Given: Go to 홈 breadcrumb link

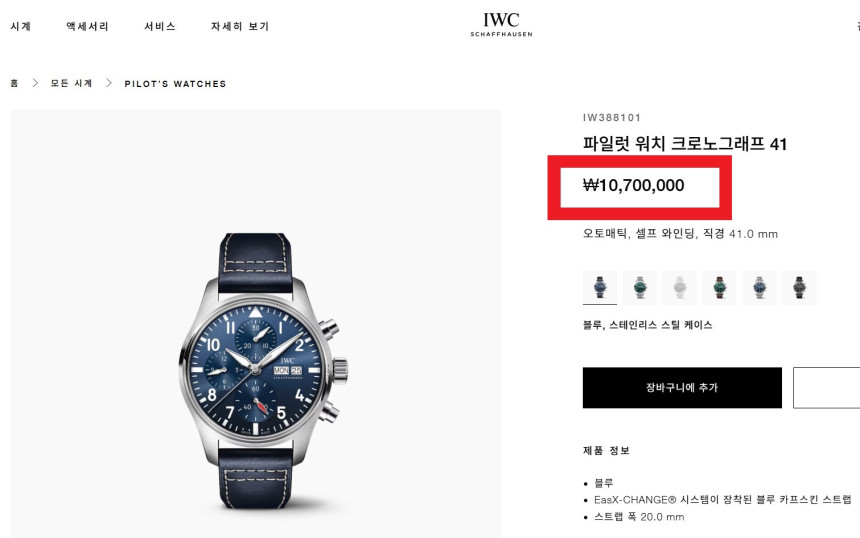Looking at the screenshot, I should tap(14, 83).
